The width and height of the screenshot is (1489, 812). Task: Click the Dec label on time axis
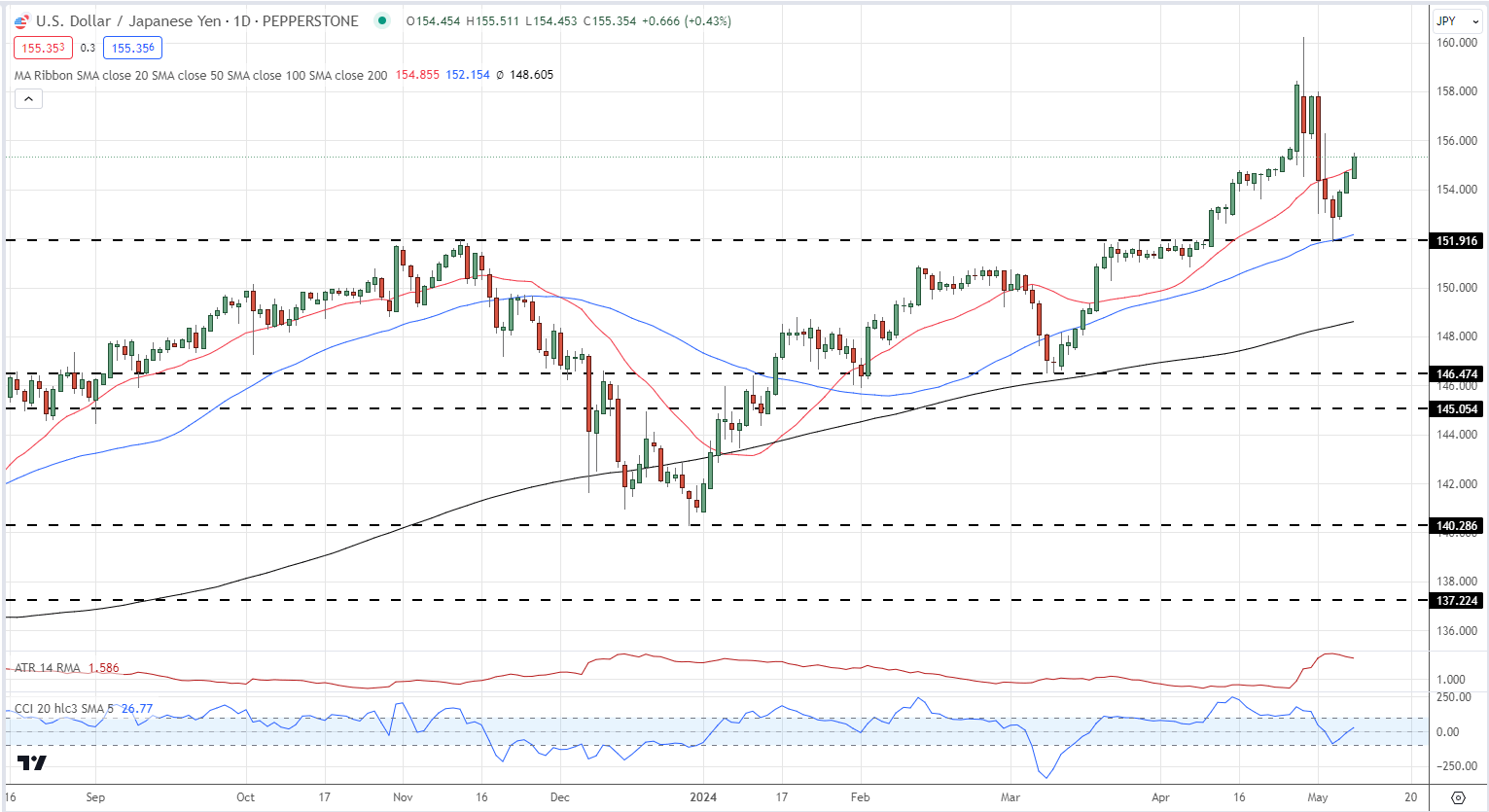[559, 797]
